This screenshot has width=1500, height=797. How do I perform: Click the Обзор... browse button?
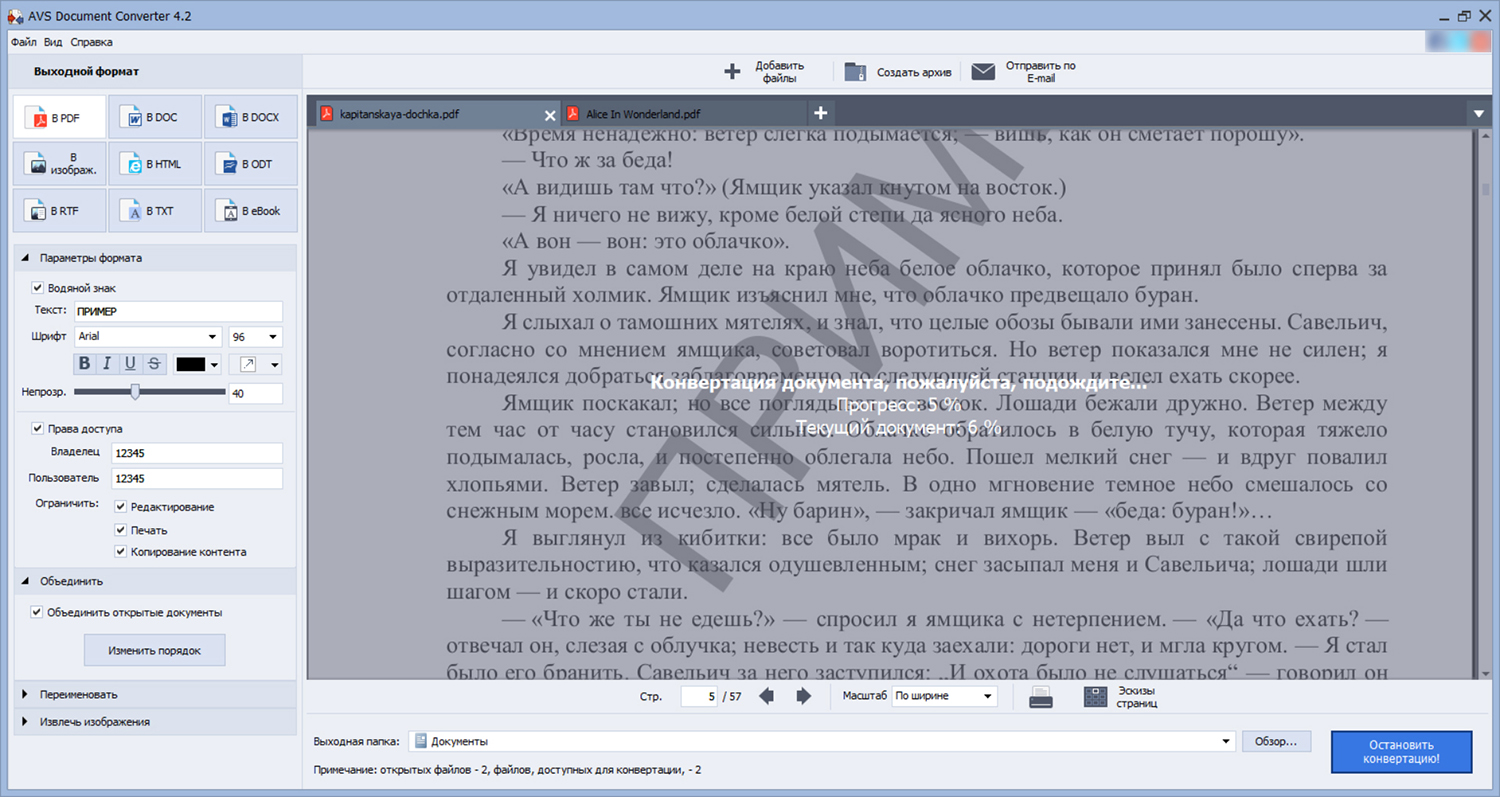pyautogui.click(x=1276, y=742)
